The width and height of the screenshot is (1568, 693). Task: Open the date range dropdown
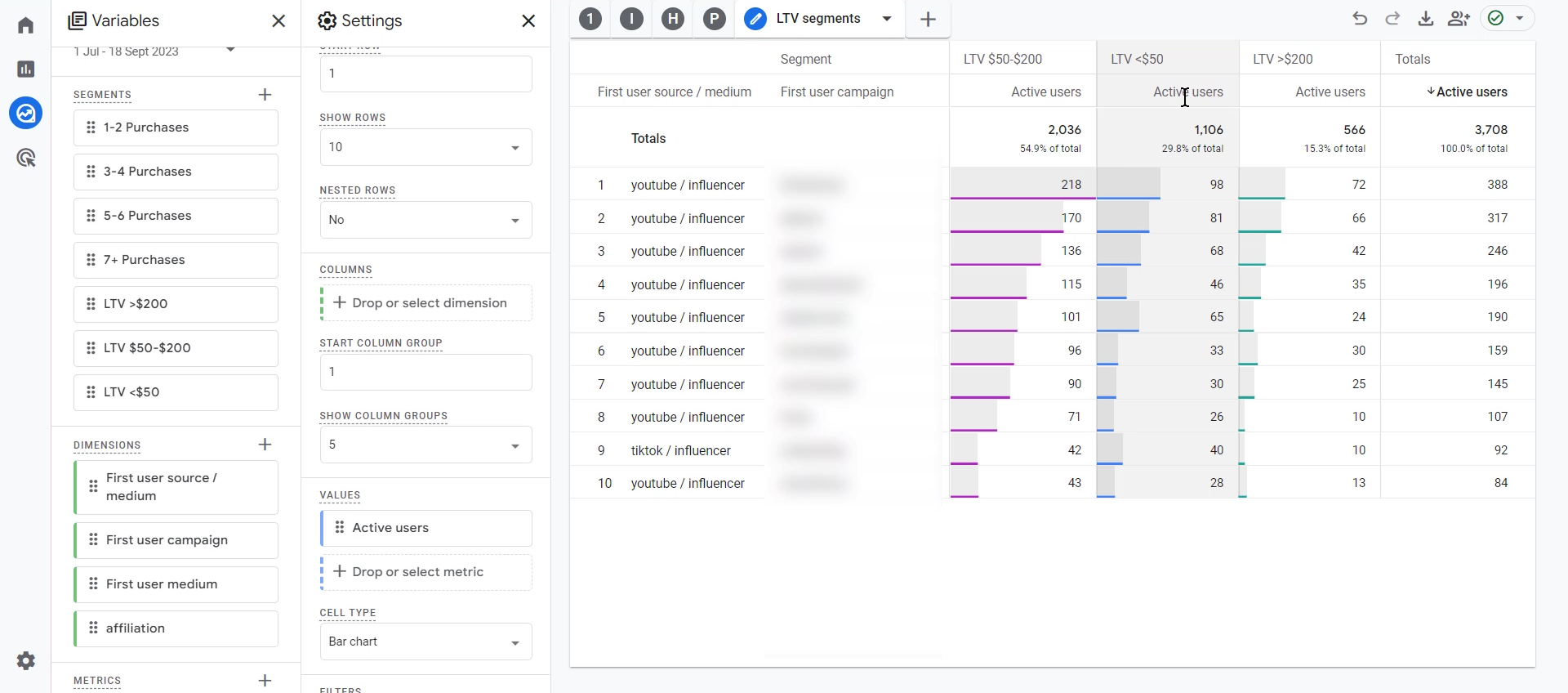(x=231, y=51)
